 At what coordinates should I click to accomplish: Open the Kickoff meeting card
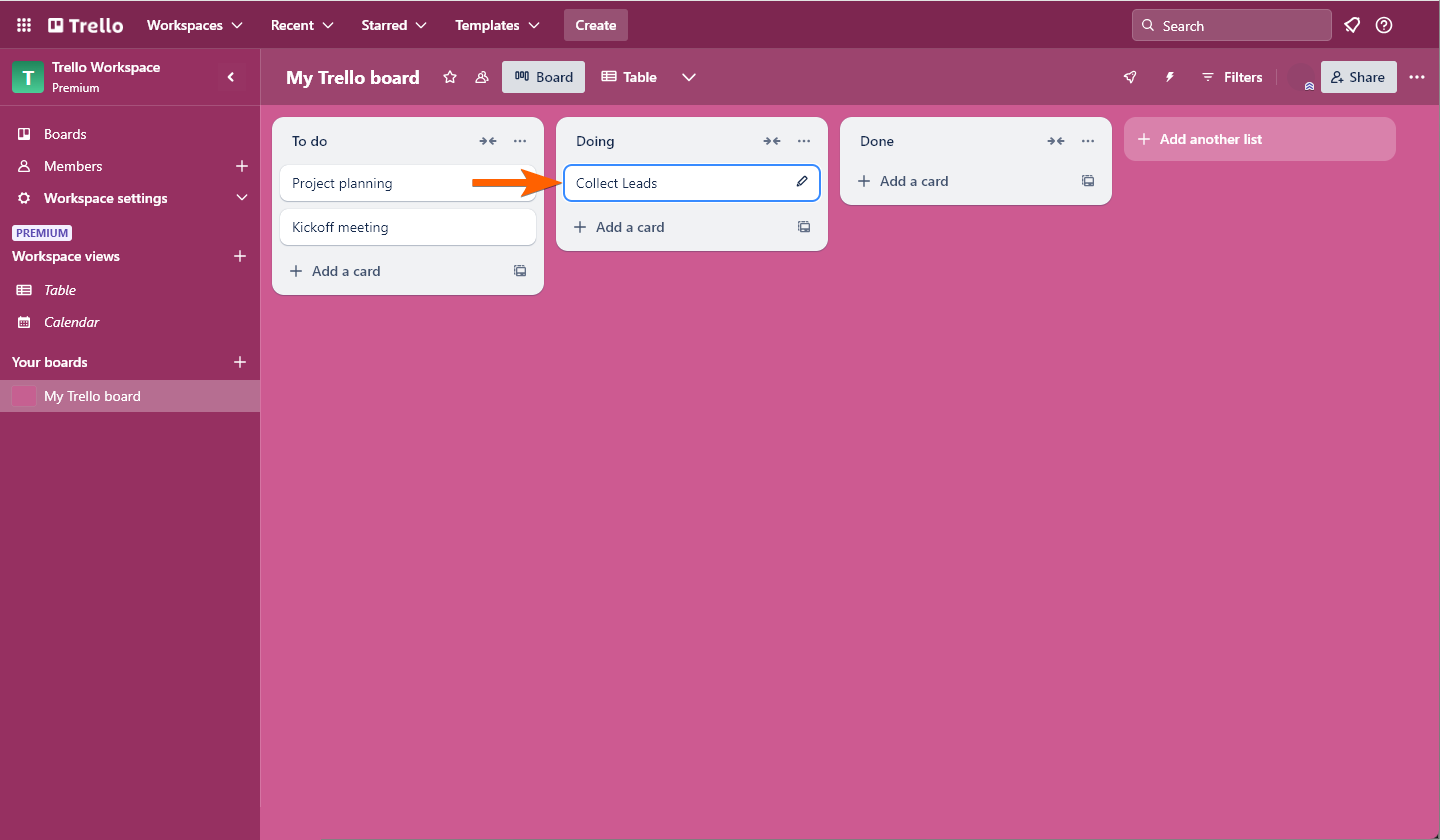coord(408,227)
